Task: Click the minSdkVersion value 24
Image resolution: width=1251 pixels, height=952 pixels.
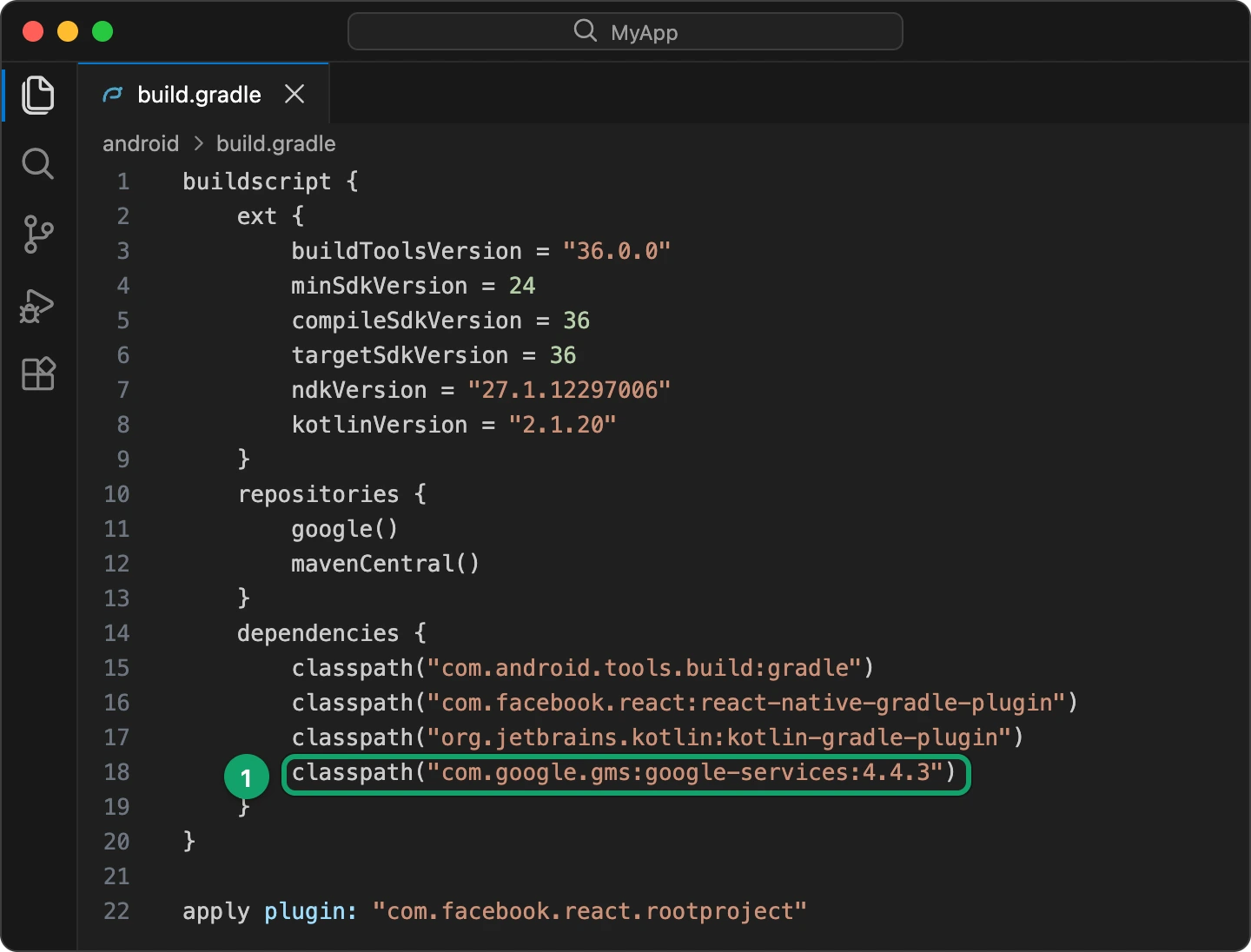Action: (x=522, y=286)
